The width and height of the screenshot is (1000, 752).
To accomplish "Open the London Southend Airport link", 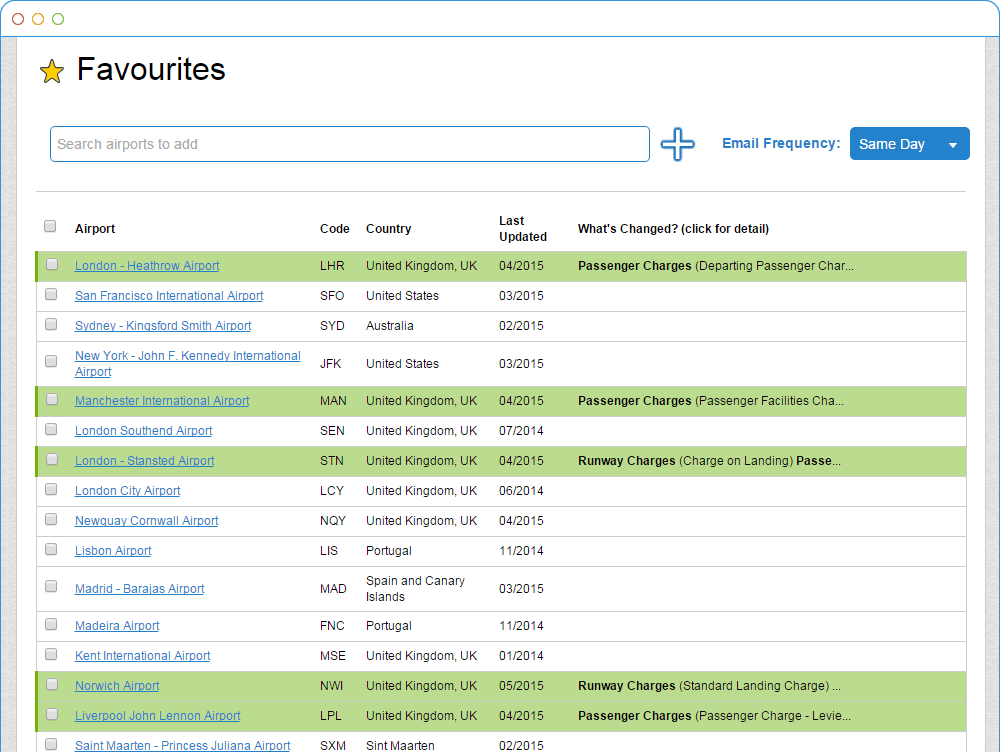I will click(143, 431).
